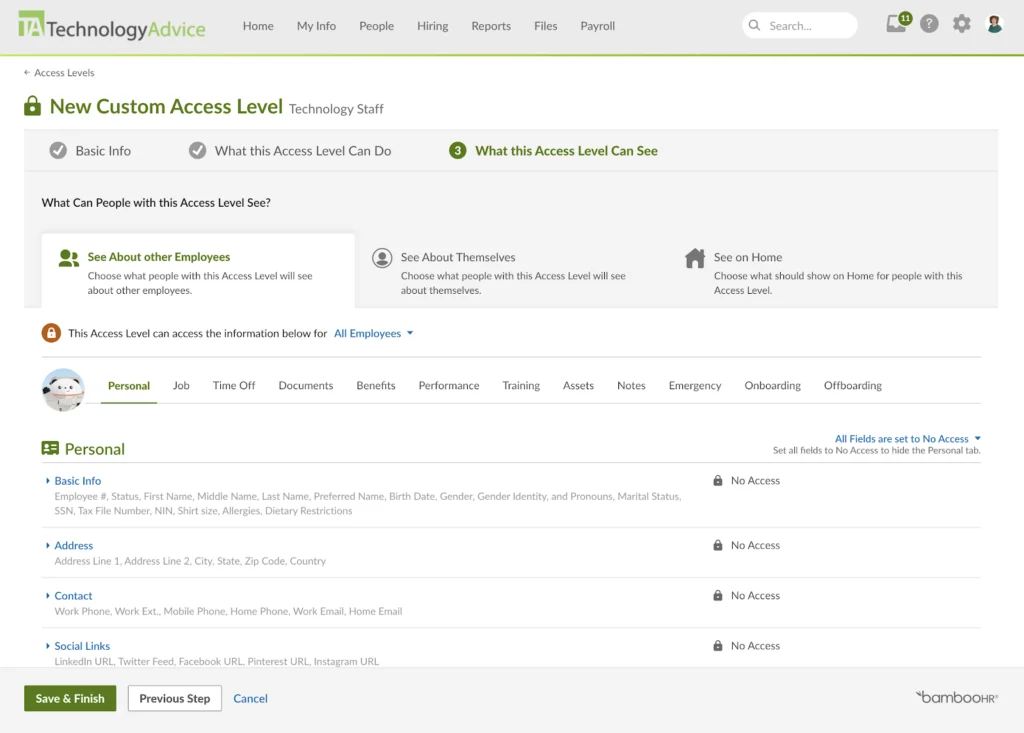Open the help question mark icon

pyautogui.click(x=929, y=24)
